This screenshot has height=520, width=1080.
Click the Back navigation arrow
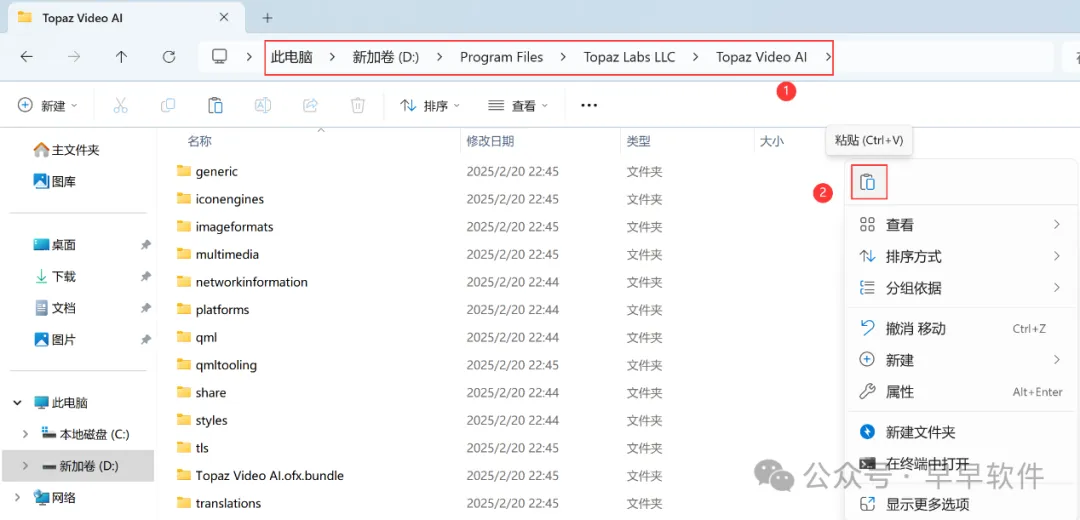26,57
